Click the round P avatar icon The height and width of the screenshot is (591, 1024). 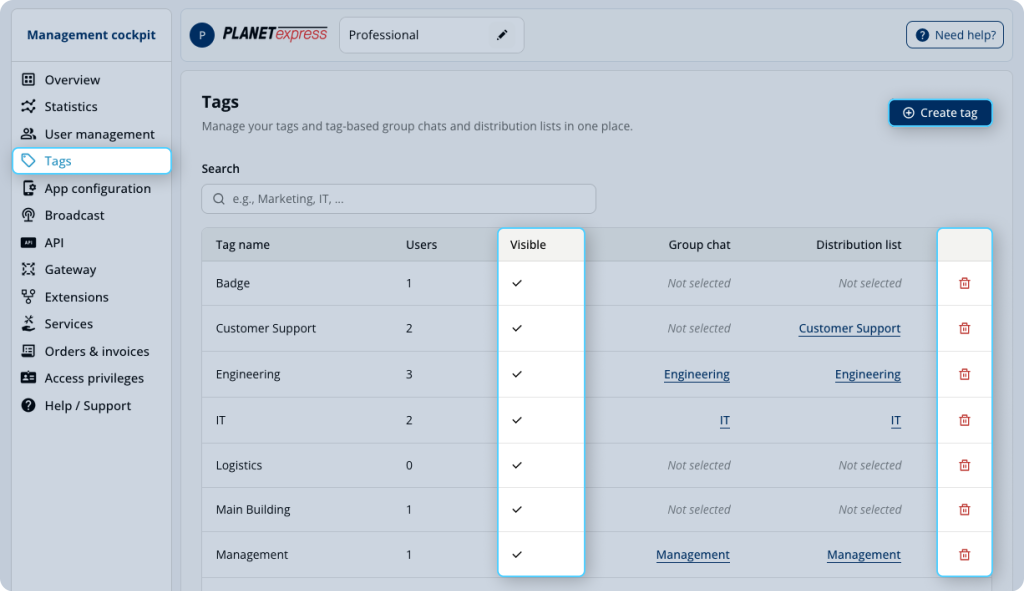(x=202, y=35)
